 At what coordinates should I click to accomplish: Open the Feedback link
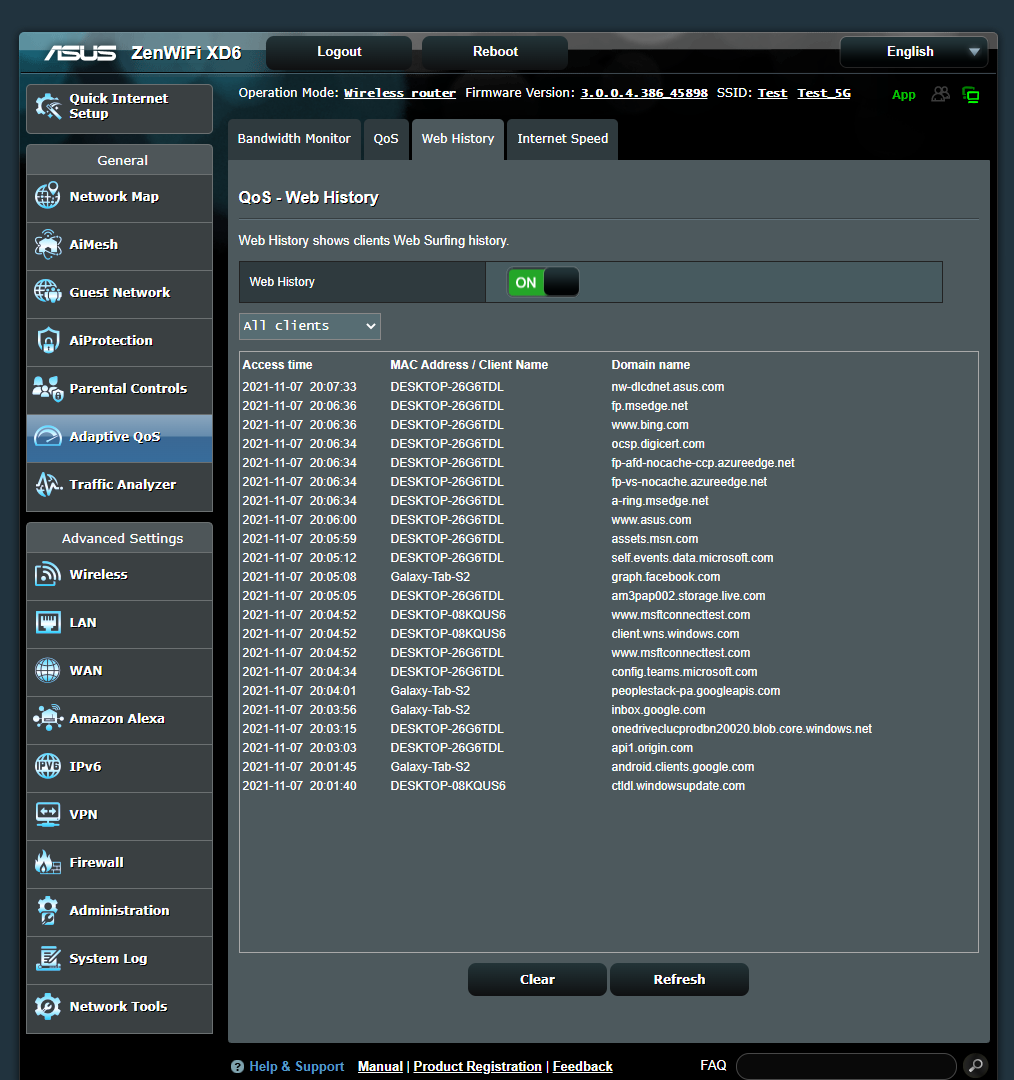(582, 1066)
